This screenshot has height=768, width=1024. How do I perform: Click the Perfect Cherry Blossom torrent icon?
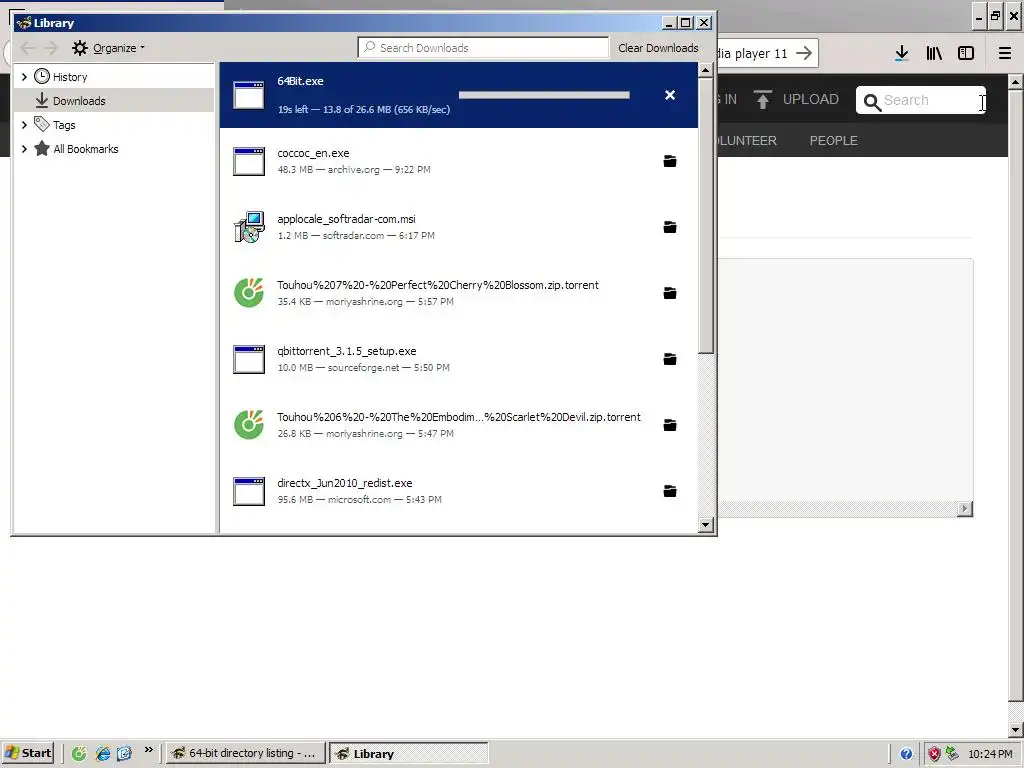249,293
